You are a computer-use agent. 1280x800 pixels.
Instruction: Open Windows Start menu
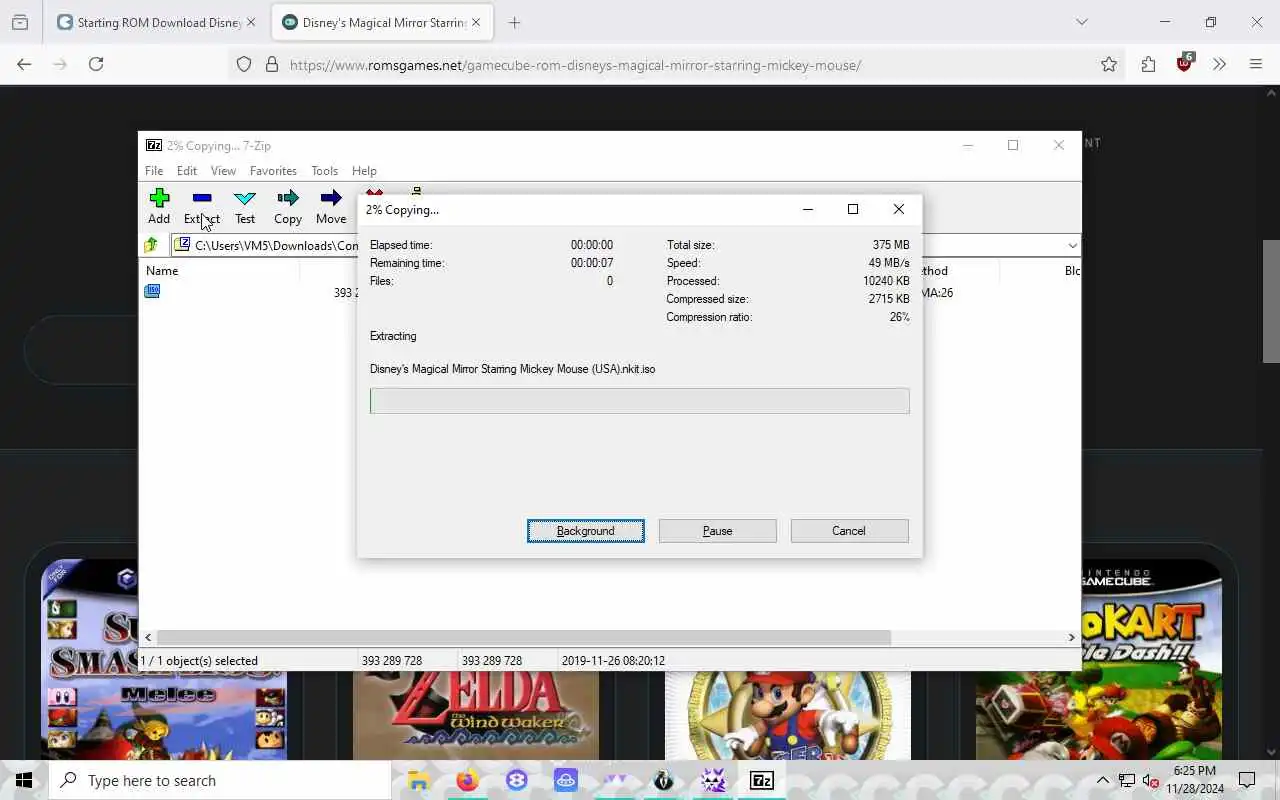click(24, 780)
